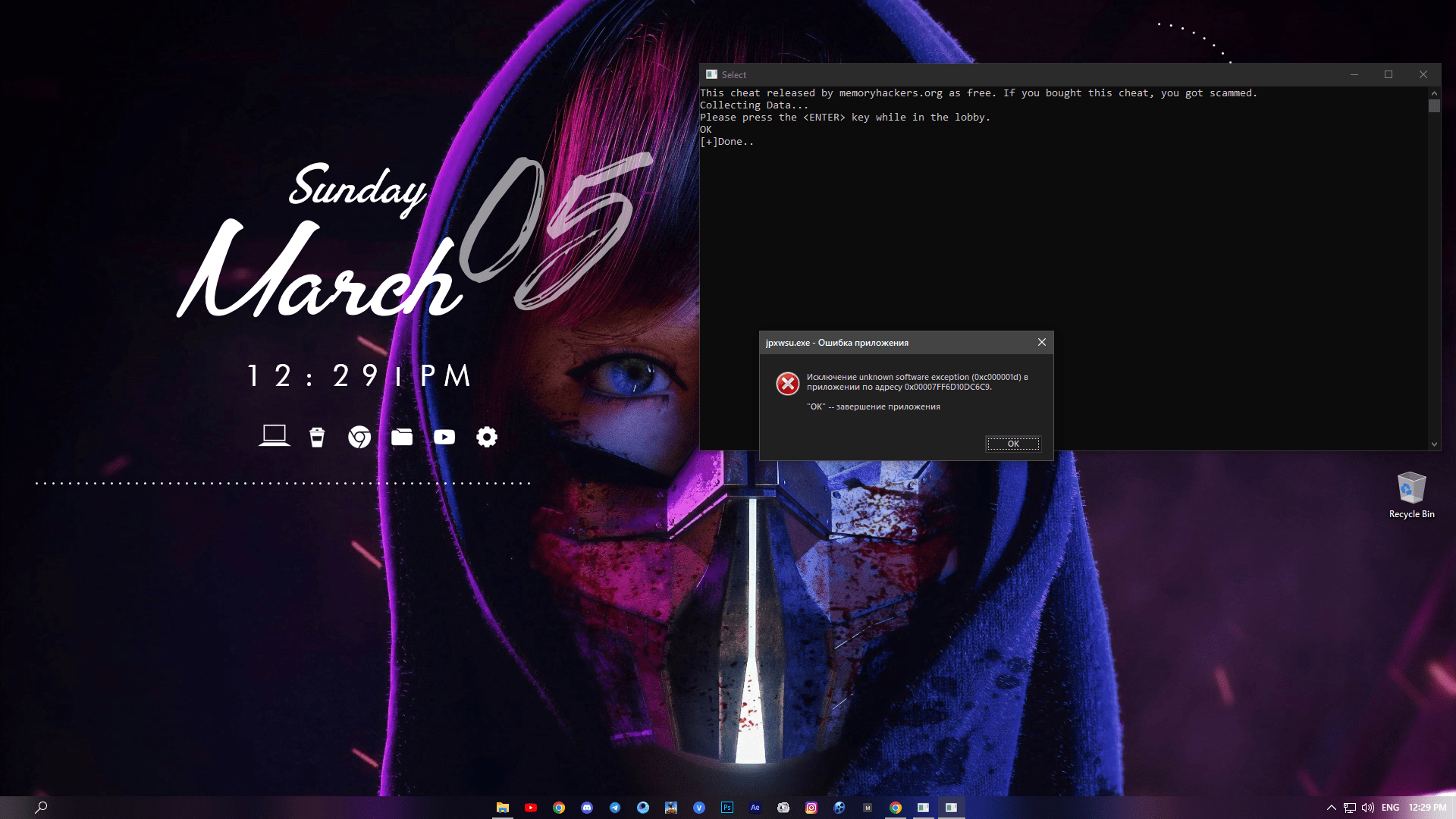Open the blue V app in taskbar
Viewport: 1456px width, 819px height.
[699, 808]
